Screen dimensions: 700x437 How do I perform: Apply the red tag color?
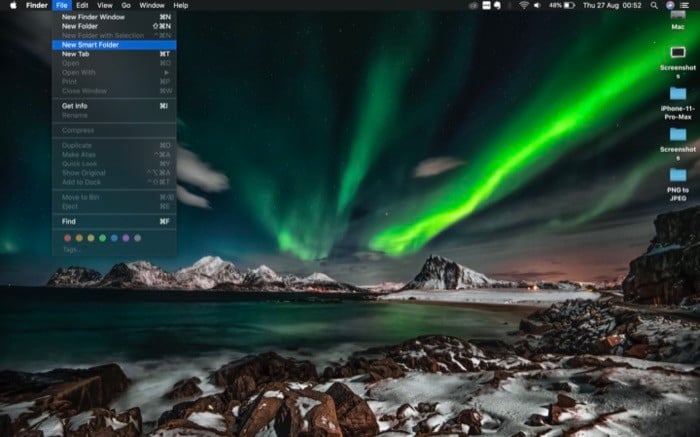click(x=67, y=238)
